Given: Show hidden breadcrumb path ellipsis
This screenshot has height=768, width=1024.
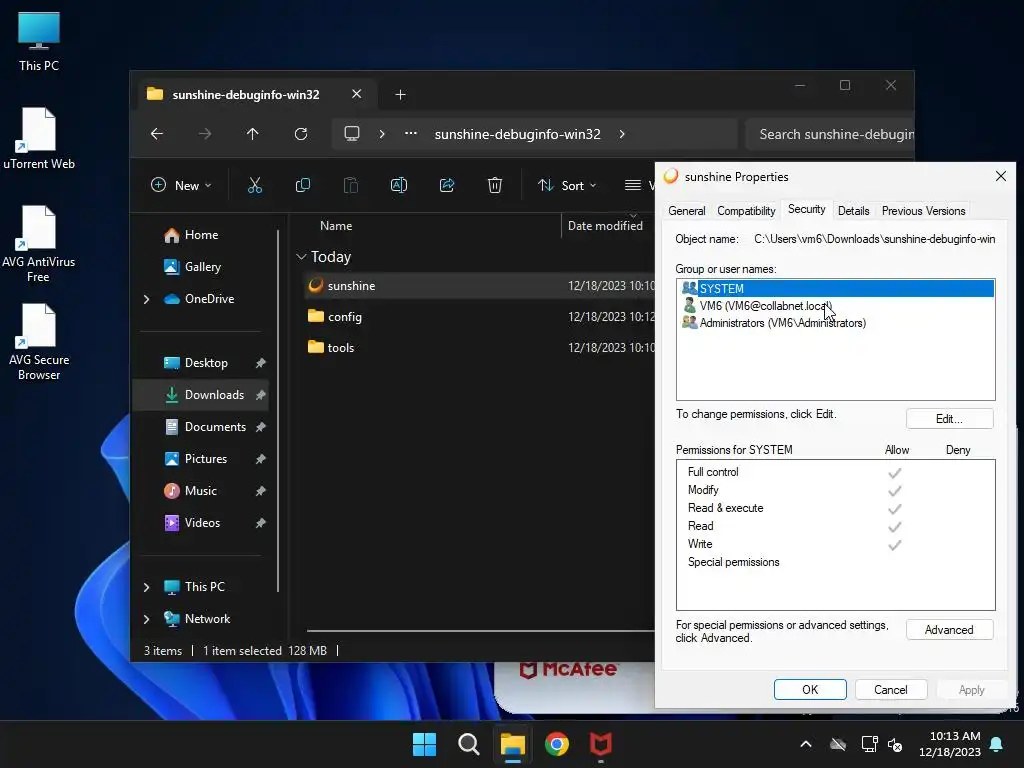Looking at the screenshot, I should (x=411, y=133).
